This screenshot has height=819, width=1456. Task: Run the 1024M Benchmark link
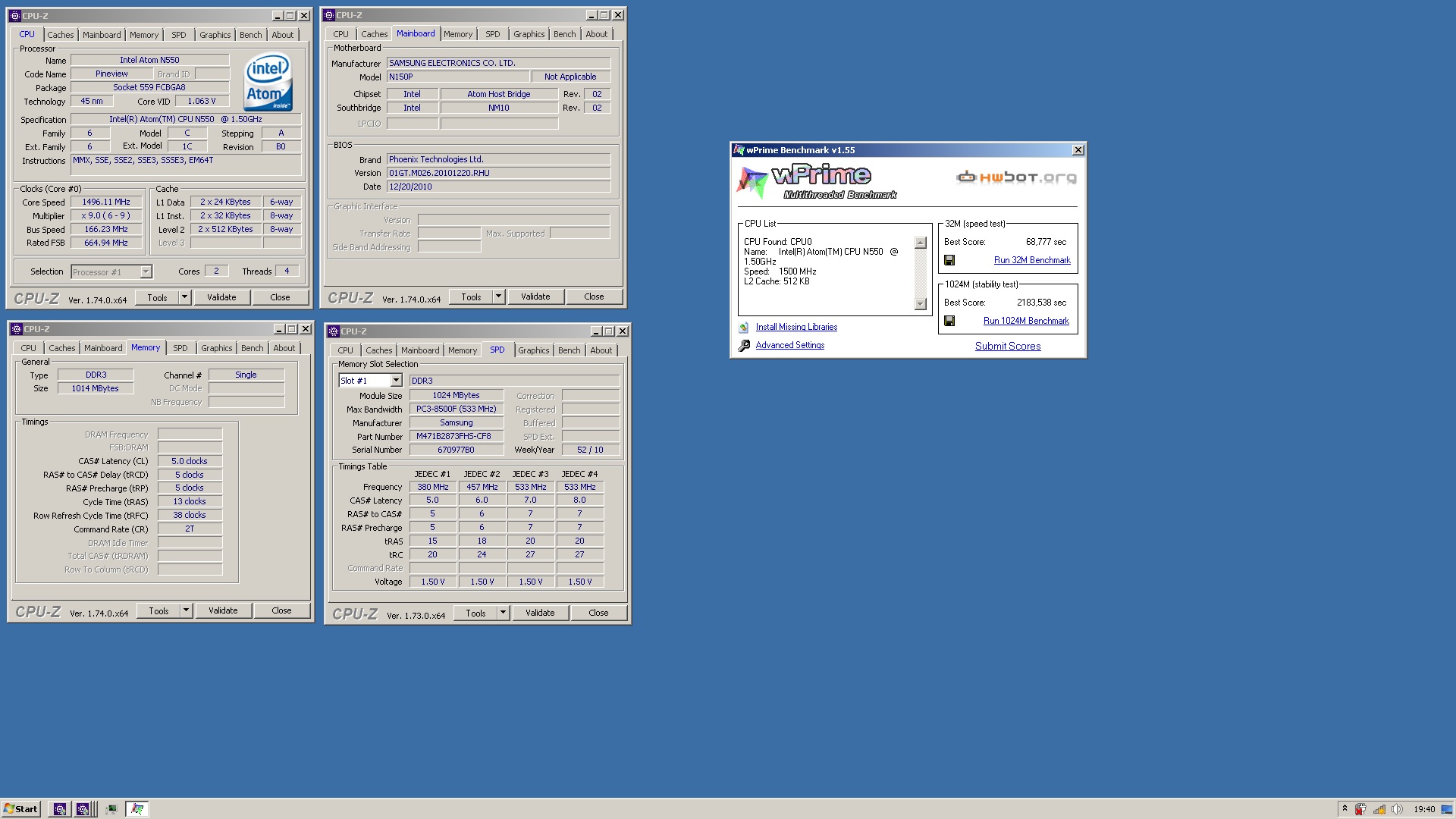pyautogui.click(x=1026, y=321)
